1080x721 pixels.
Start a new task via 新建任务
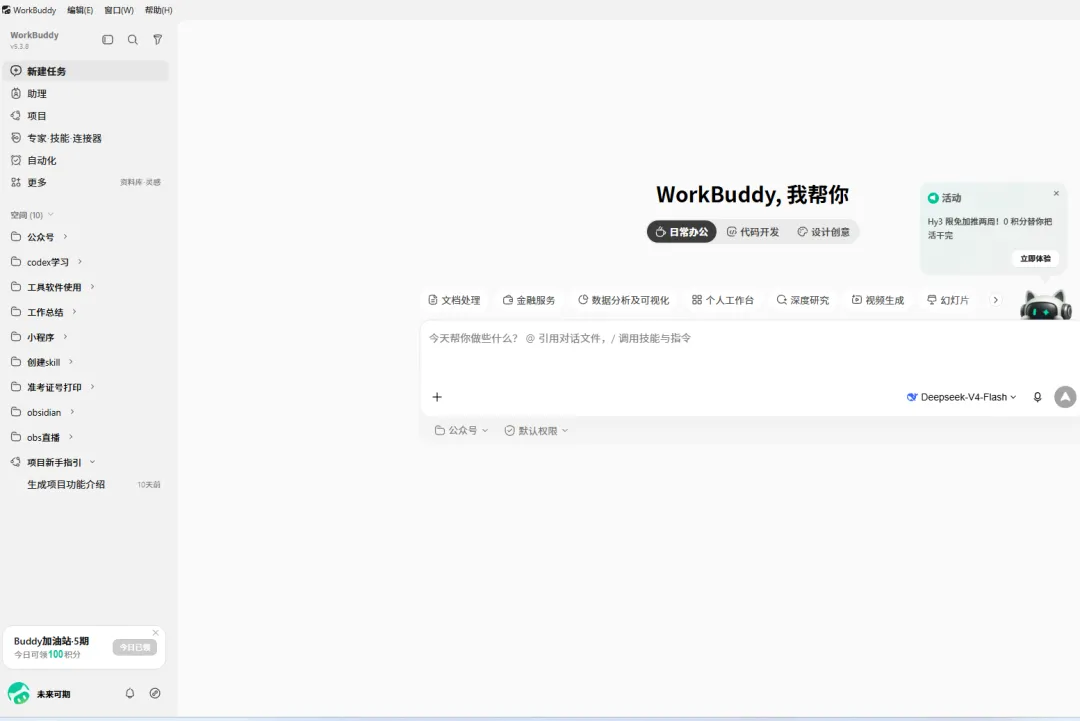coord(86,71)
